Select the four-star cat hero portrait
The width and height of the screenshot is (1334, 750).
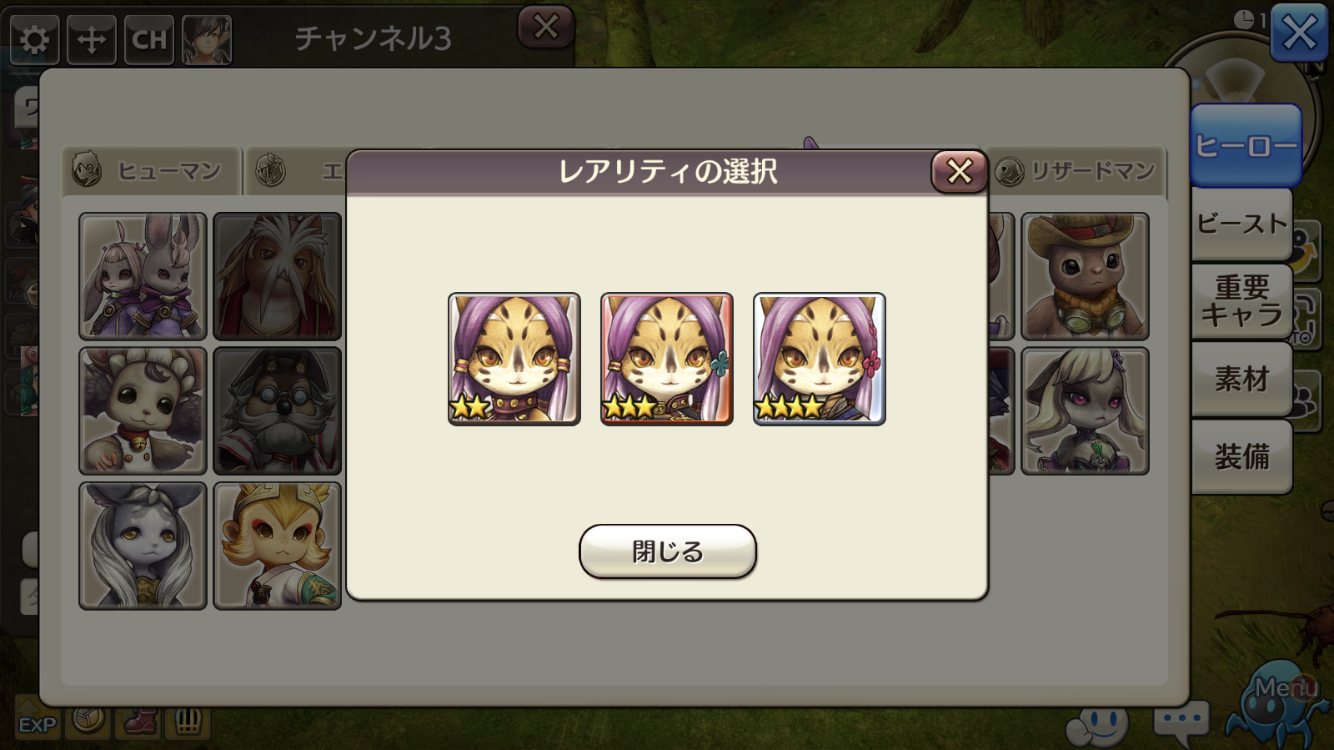[819, 359]
